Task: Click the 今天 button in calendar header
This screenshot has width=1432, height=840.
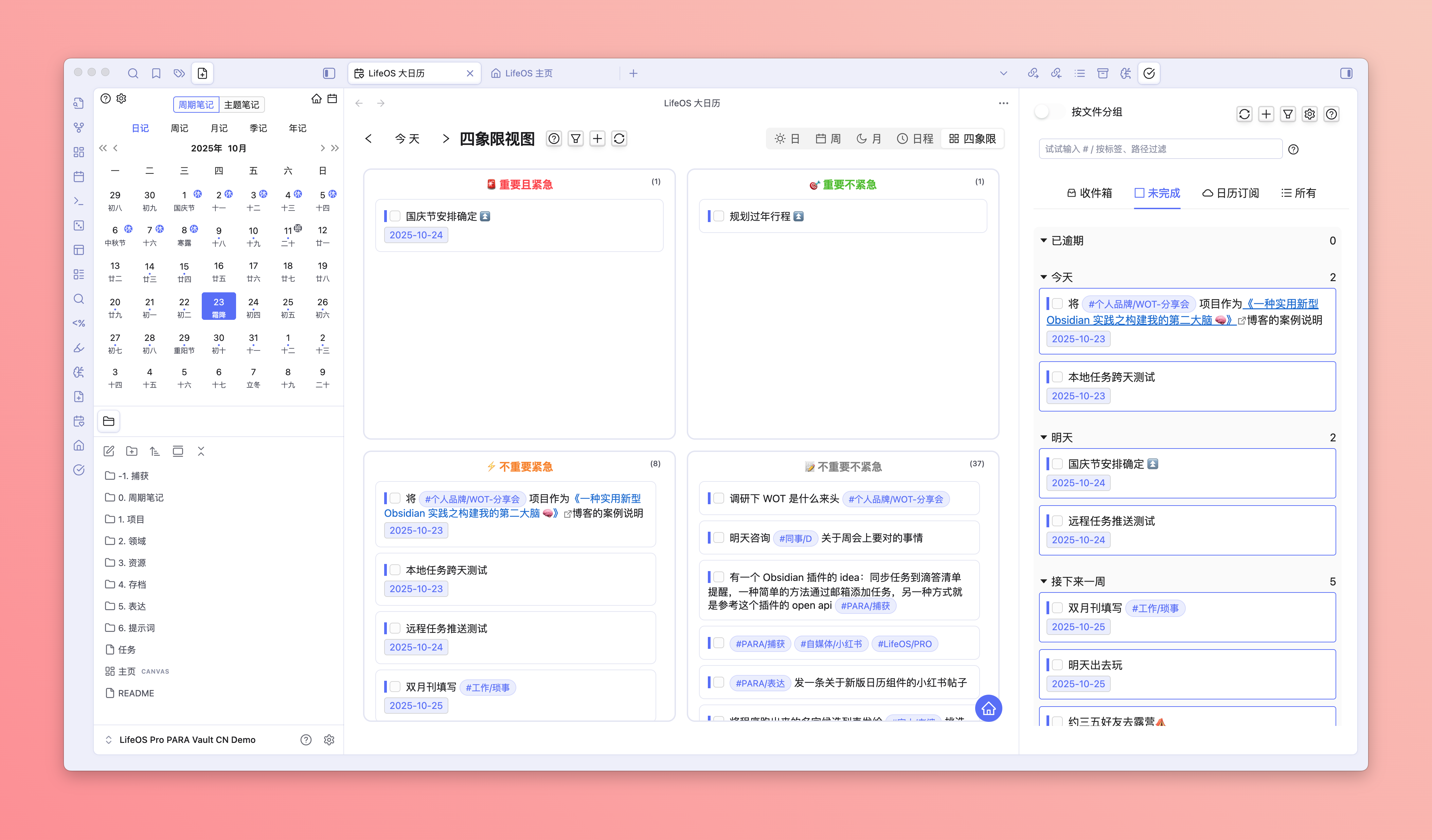Action: tap(407, 139)
